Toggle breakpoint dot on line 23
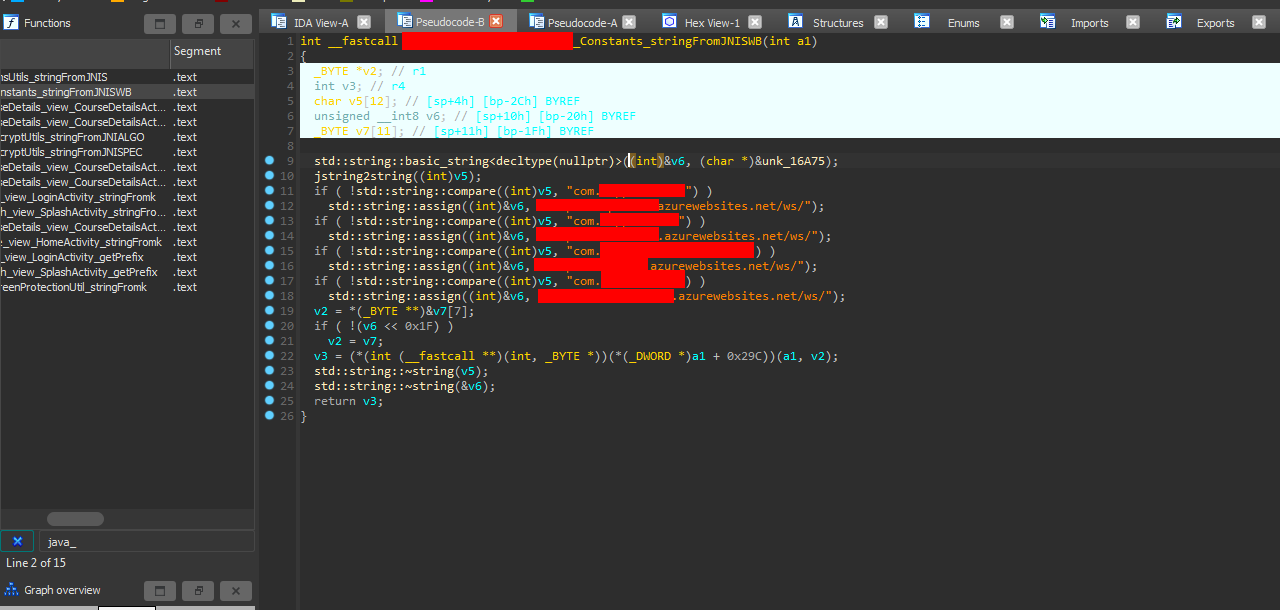This screenshot has height=610, width=1280. click(269, 371)
